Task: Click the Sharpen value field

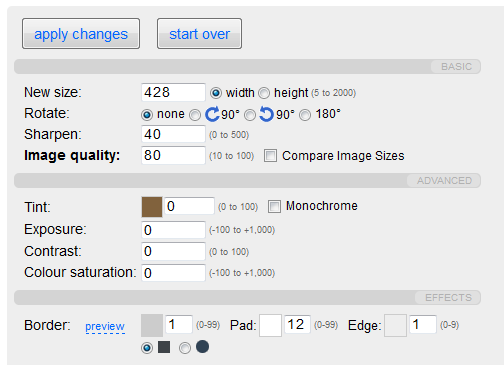Action: click(173, 134)
